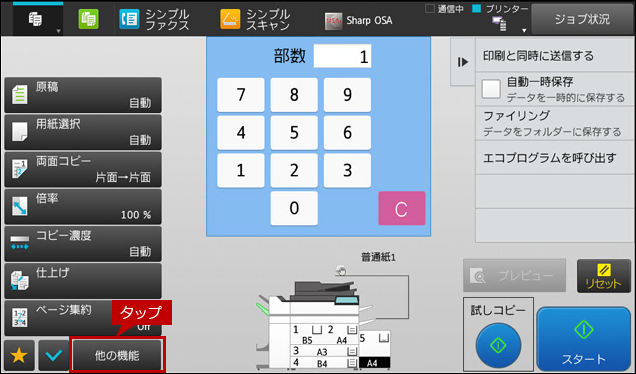
Task: Open ジョブ状況 job status
Action: (582, 19)
